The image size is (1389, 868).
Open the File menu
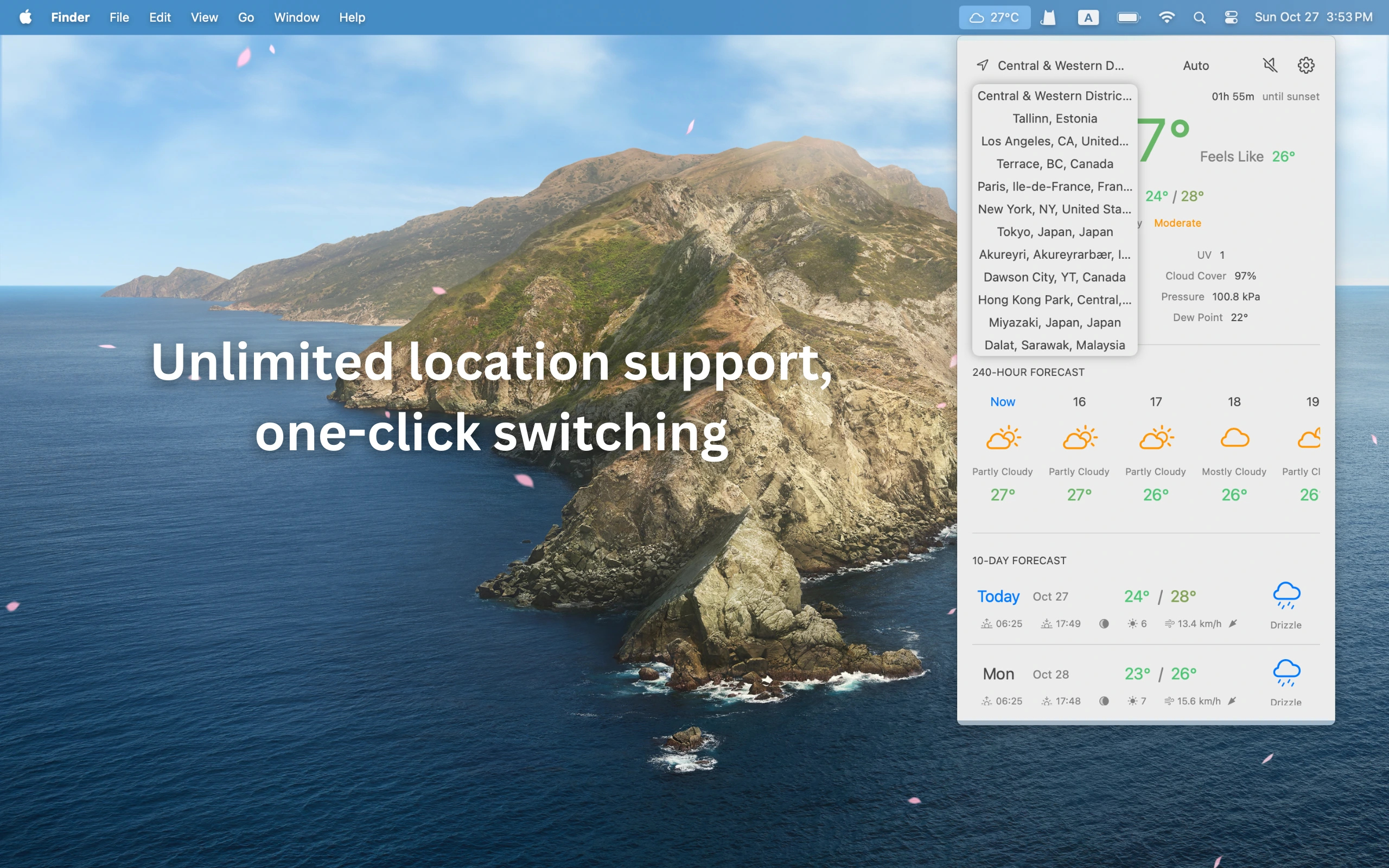pos(119,17)
